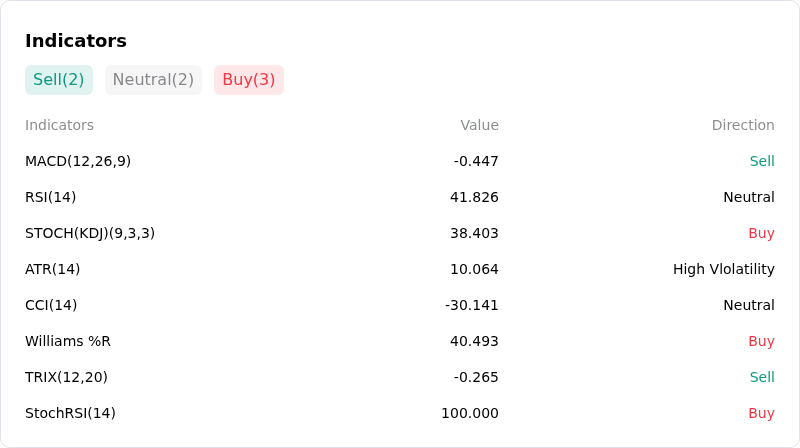Click the High Vlolatility direction label
This screenshot has height=448, width=800.
coord(723,269)
